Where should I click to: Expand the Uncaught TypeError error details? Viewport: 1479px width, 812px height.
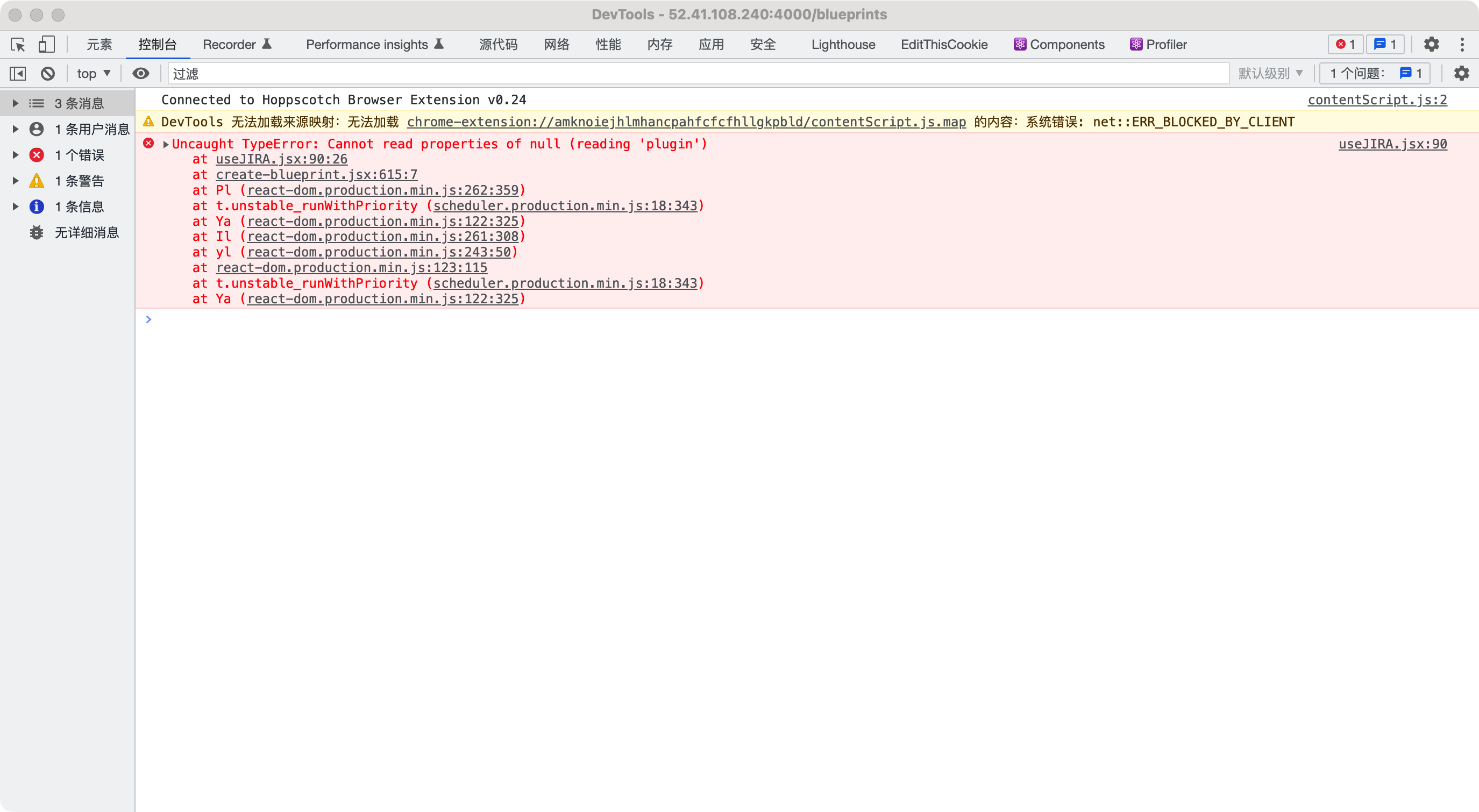[165, 144]
